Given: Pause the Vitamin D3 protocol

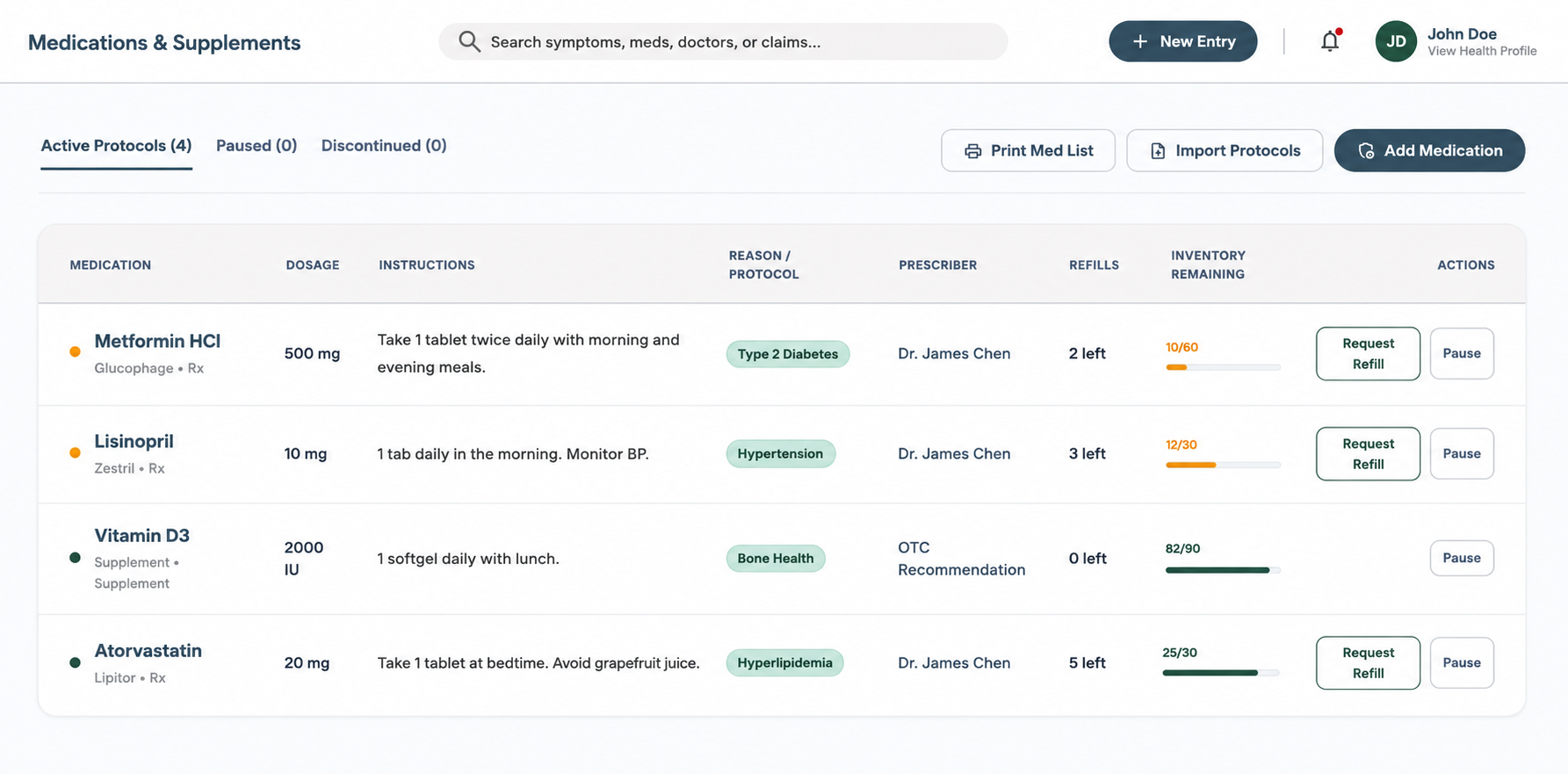Looking at the screenshot, I should pyautogui.click(x=1462, y=558).
